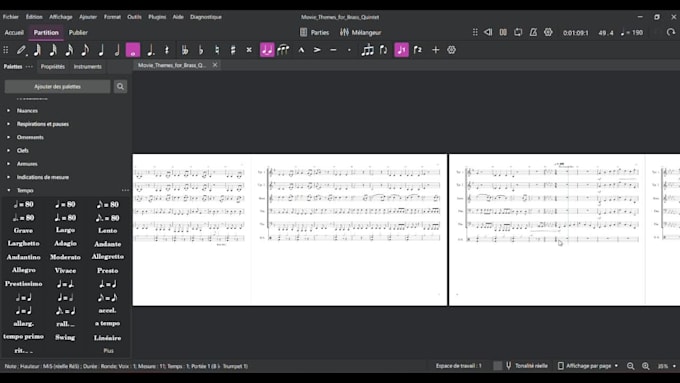Open note input toolbar settings gear
The width and height of the screenshot is (680, 383).
[x=451, y=50]
